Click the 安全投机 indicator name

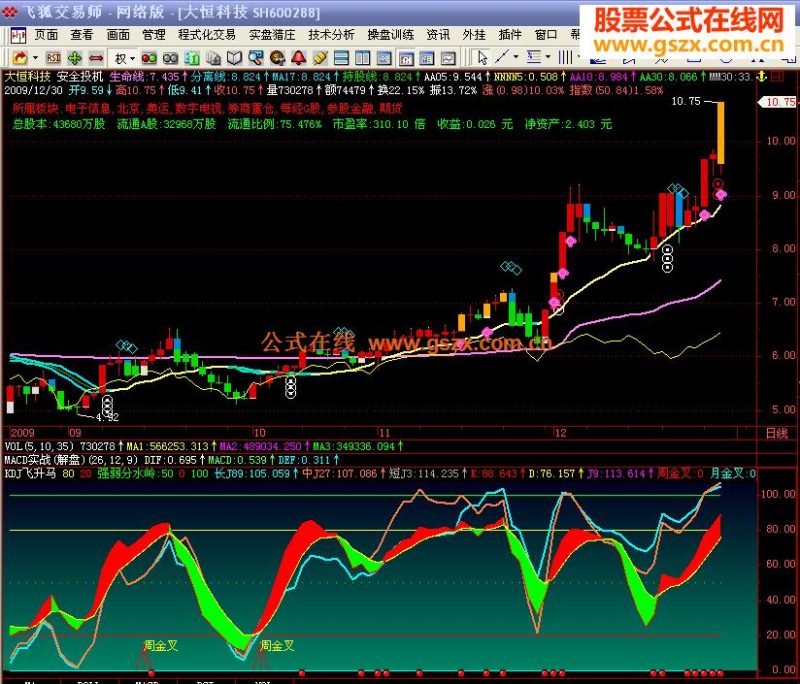80,77
